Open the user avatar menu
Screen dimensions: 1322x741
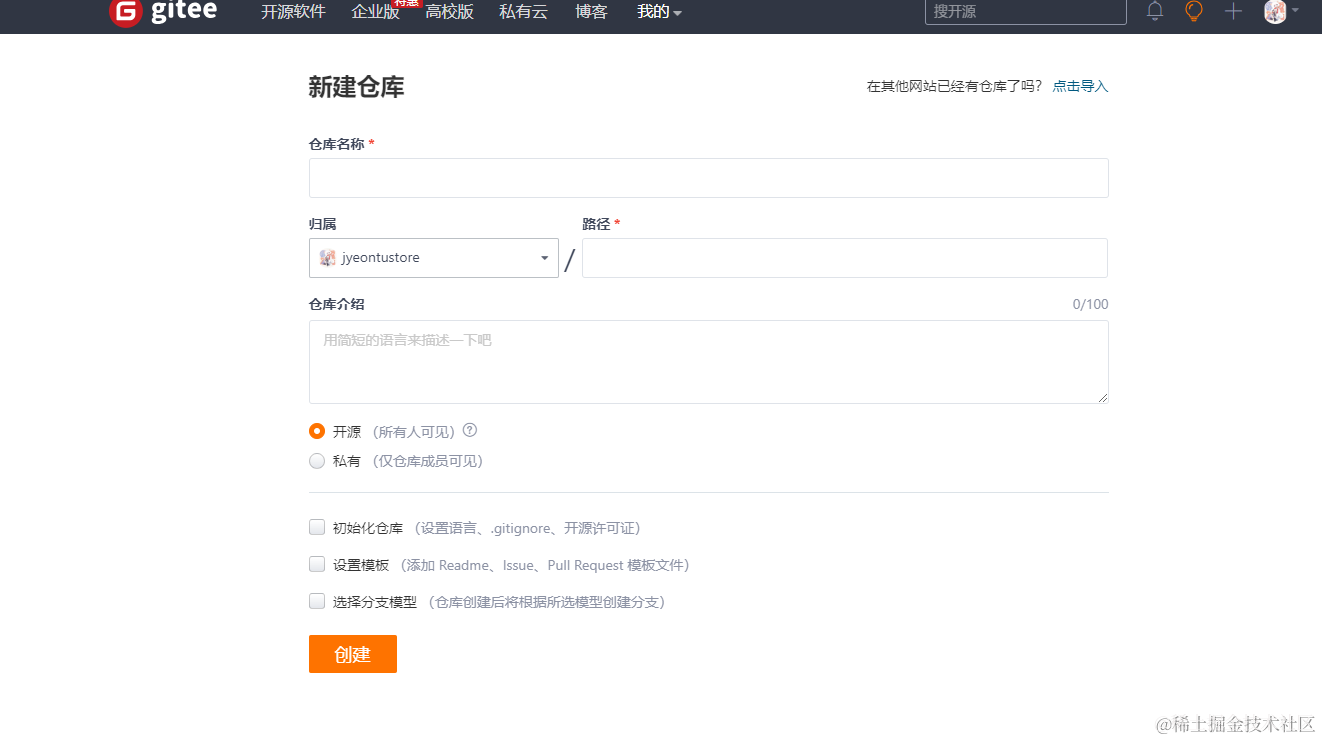(1281, 12)
